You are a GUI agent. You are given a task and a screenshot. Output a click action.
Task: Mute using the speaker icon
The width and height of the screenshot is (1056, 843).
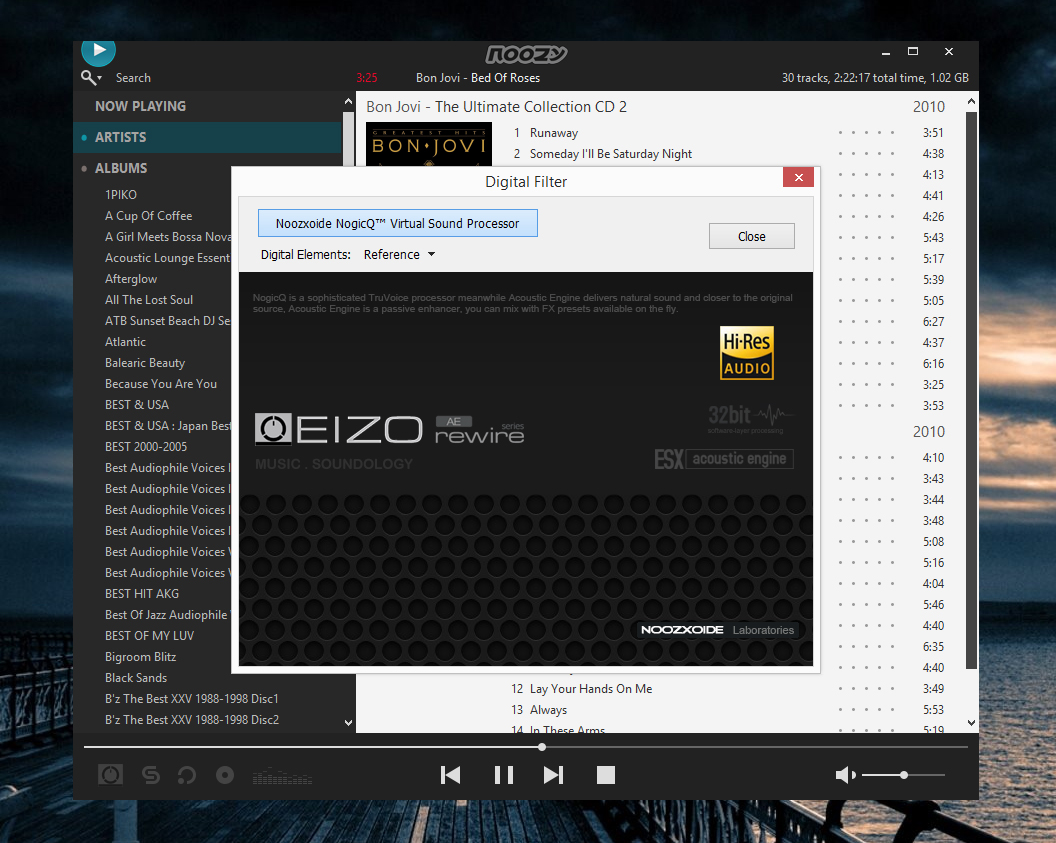coord(845,775)
